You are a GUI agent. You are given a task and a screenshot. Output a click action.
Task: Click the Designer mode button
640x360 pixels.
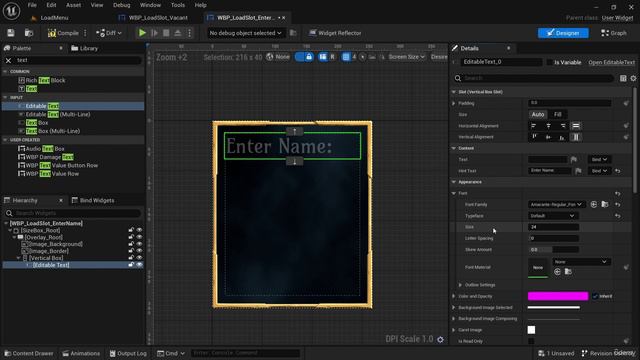tap(563, 33)
